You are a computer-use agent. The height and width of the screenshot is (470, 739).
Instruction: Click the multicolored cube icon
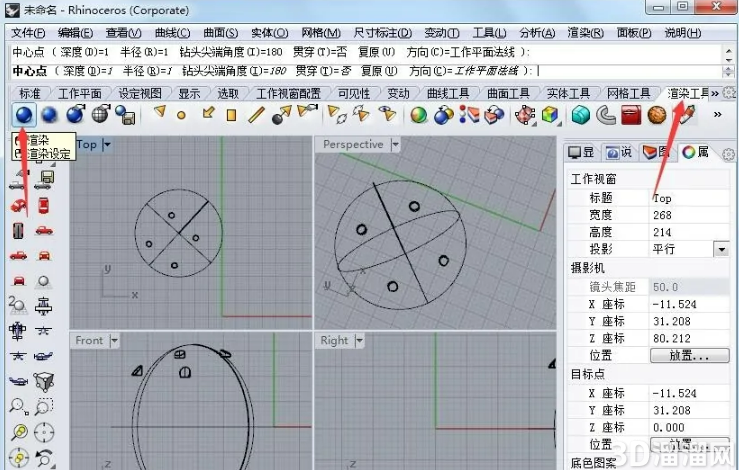click(x=550, y=115)
